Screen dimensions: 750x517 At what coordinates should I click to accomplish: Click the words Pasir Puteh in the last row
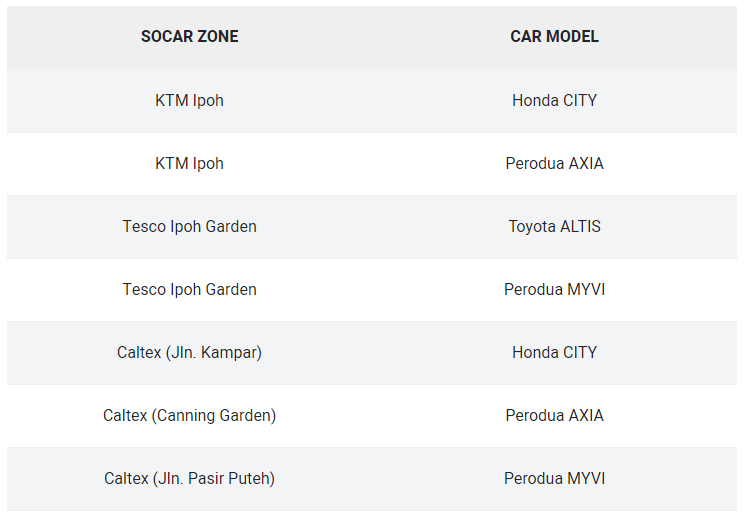(x=229, y=478)
